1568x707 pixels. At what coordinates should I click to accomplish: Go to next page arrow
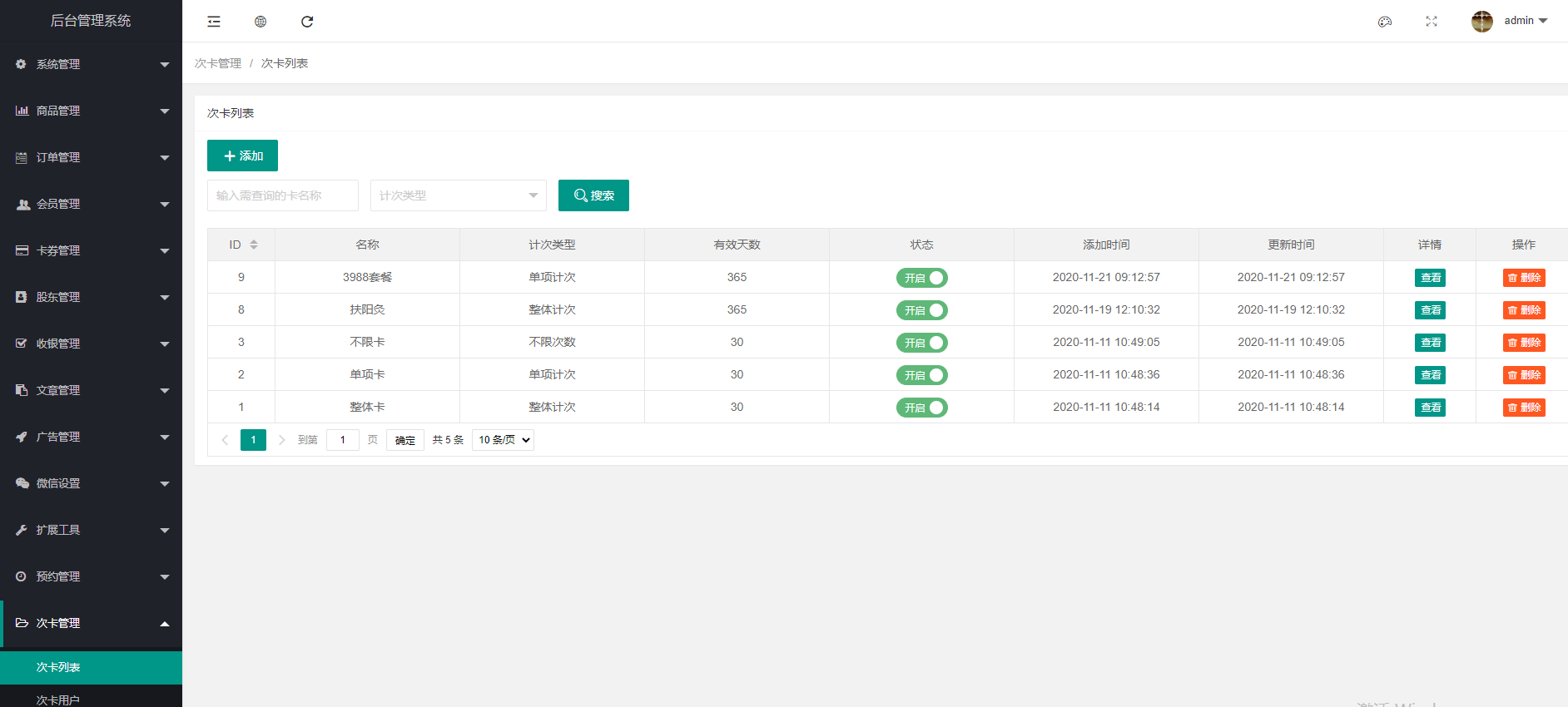tap(281, 440)
